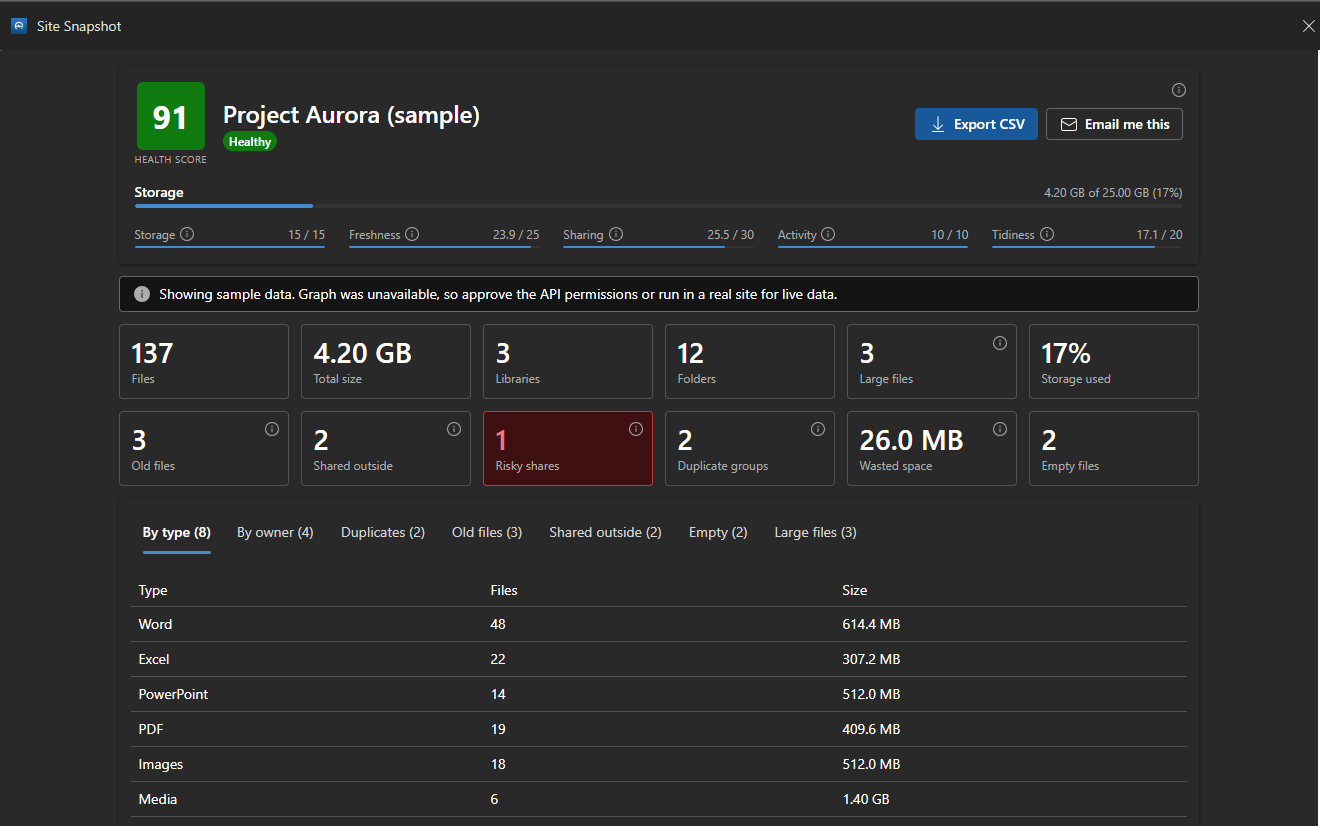The height and width of the screenshot is (826, 1320).
Task: Click the info icon on the Risky shares card
Action: [636, 429]
